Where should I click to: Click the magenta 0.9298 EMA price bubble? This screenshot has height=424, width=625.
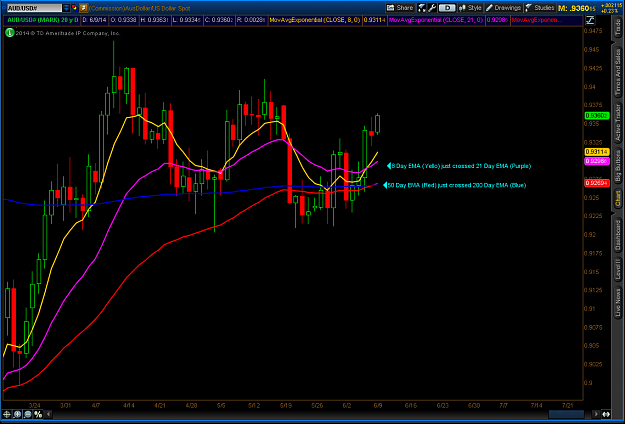coord(597,161)
